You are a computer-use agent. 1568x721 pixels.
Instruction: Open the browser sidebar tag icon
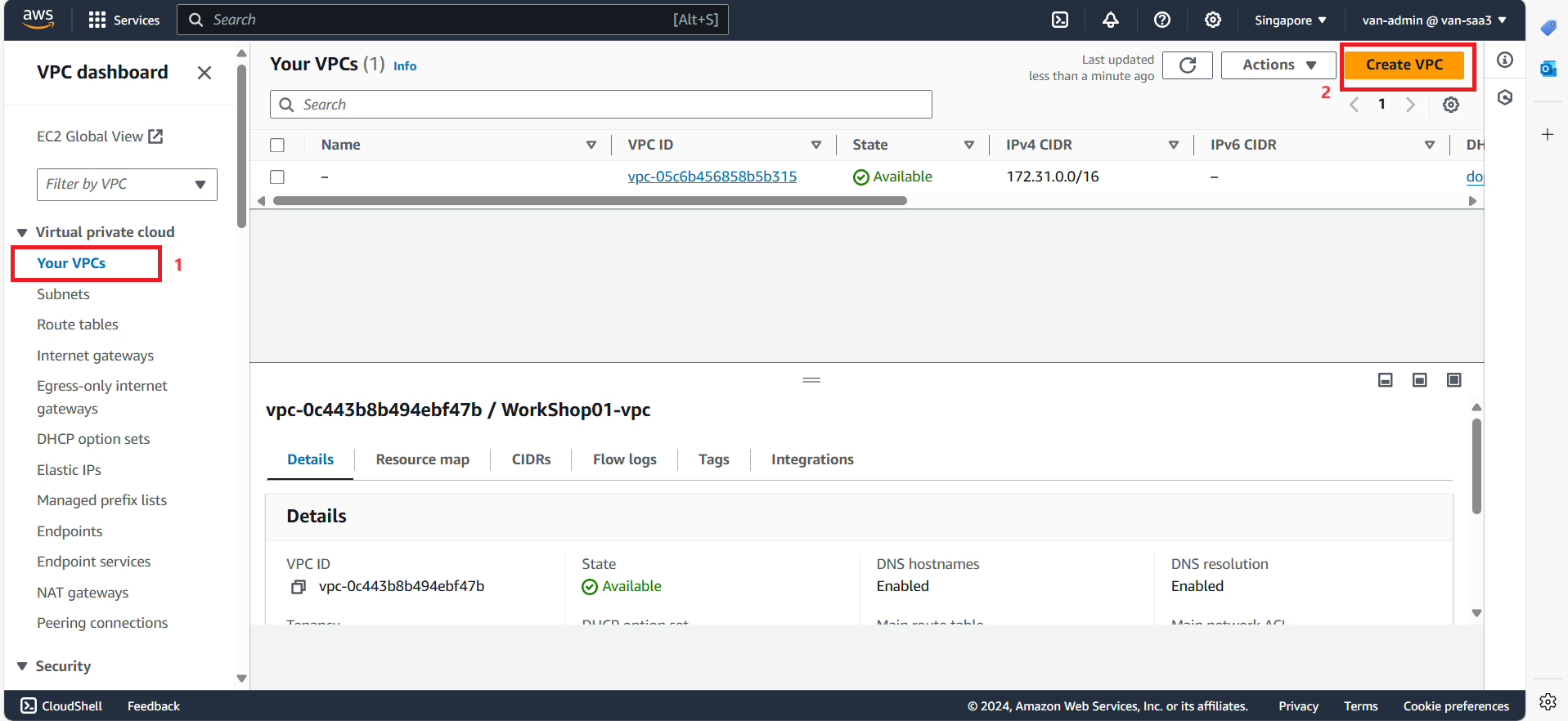1548,29
